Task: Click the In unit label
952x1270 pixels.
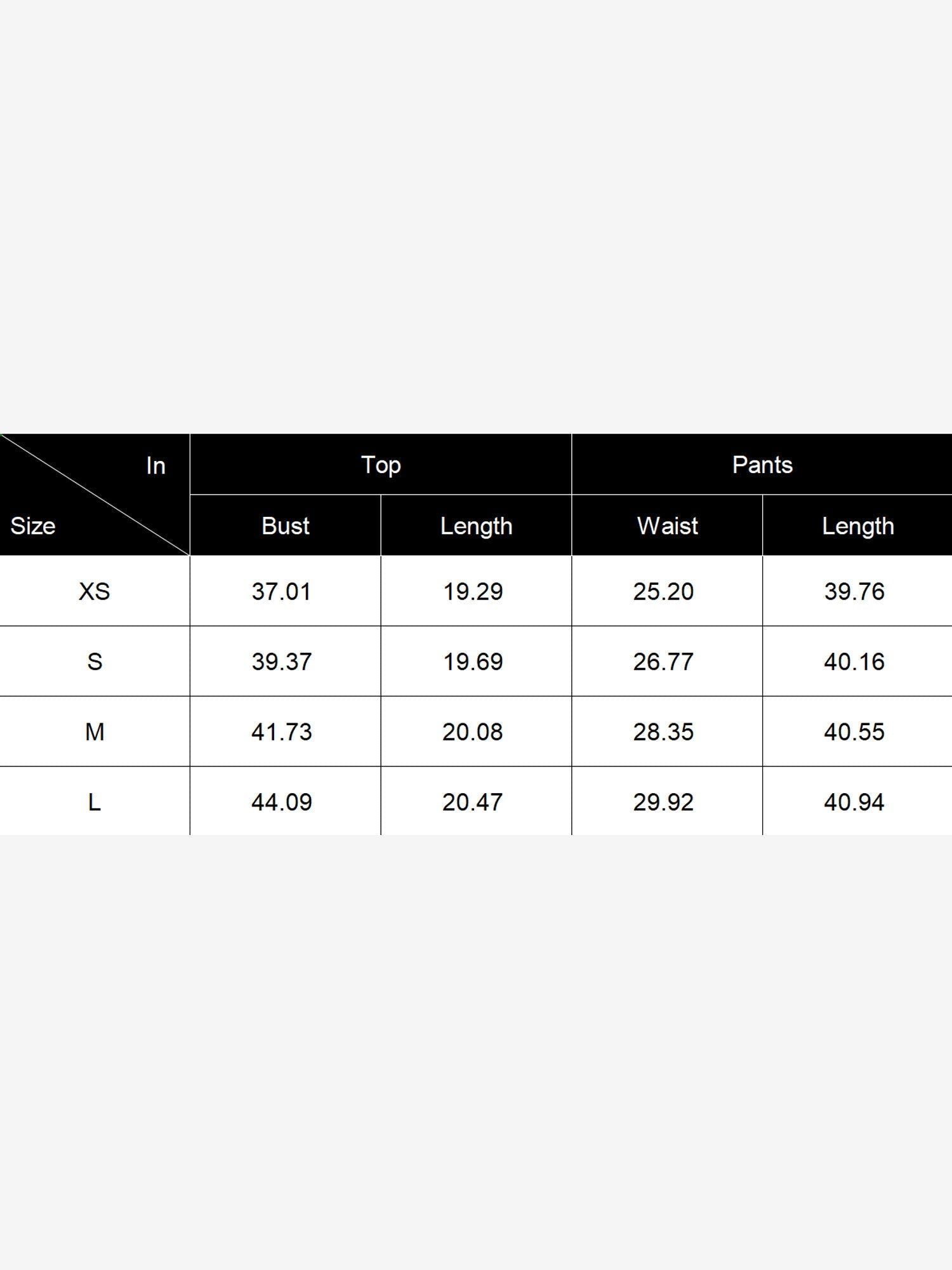Action: (155, 465)
